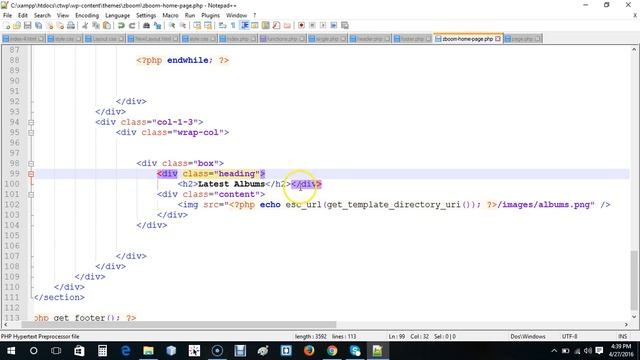Run macro multiple times icon
Image resolution: width=640 pixels, height=360 pixels.
pos(333,25)
